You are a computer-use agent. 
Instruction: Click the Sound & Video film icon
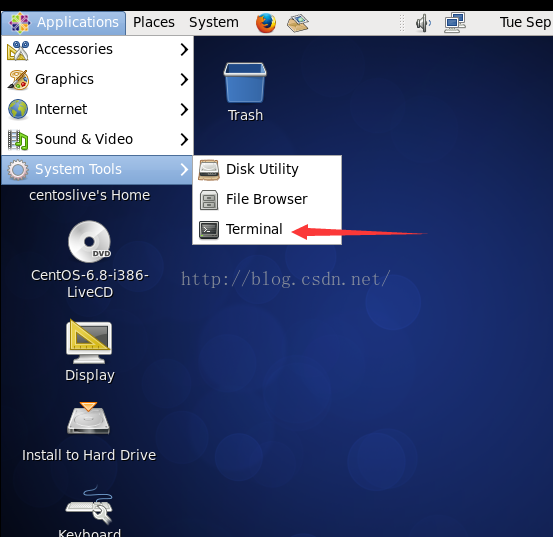pos(18,140)
